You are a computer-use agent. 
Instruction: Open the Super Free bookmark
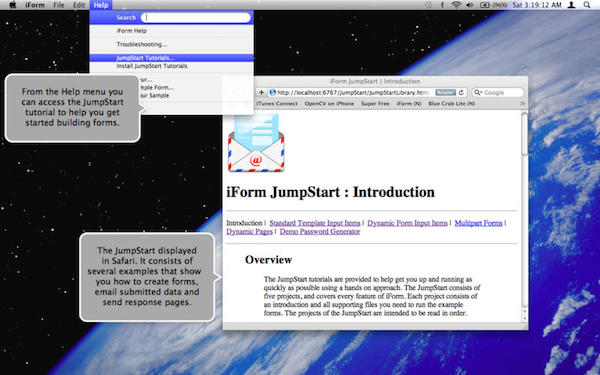(375, 104)
